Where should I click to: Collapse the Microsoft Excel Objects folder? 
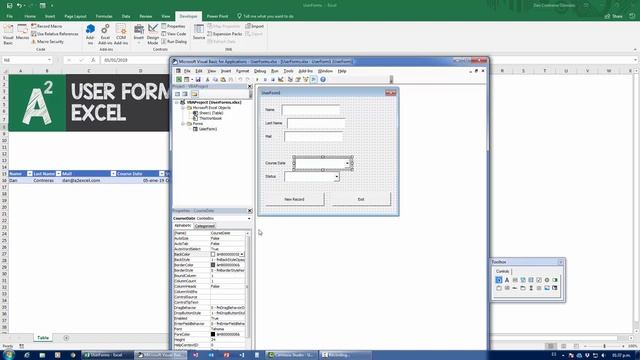click(183, 108)
